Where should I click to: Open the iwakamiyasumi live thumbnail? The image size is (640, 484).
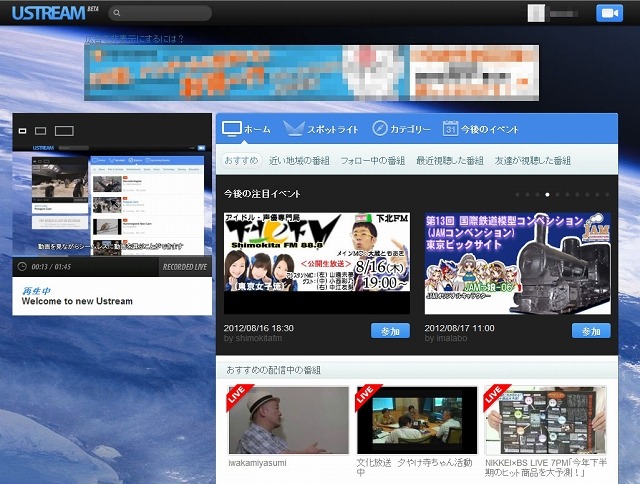tap(288, 420)
